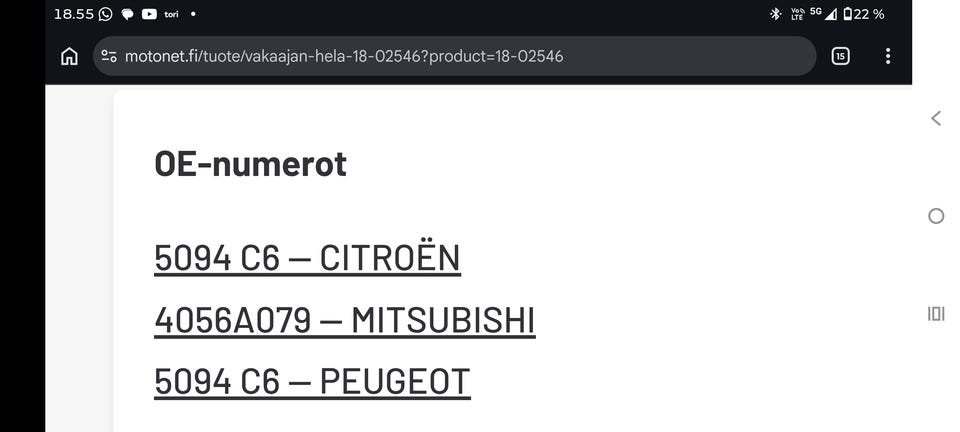Tap the battery icon showing 22 %
This screenshot has height=432, width=960.
tap(848, 14)
